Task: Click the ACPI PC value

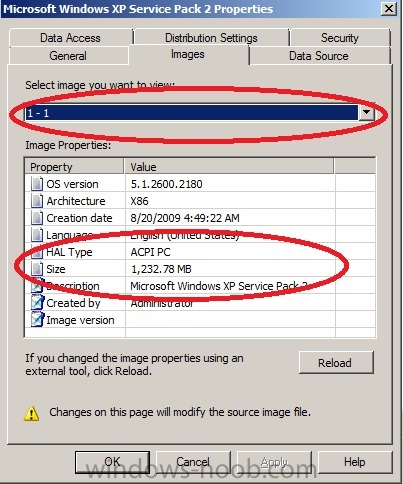Action: coord(150,252)
